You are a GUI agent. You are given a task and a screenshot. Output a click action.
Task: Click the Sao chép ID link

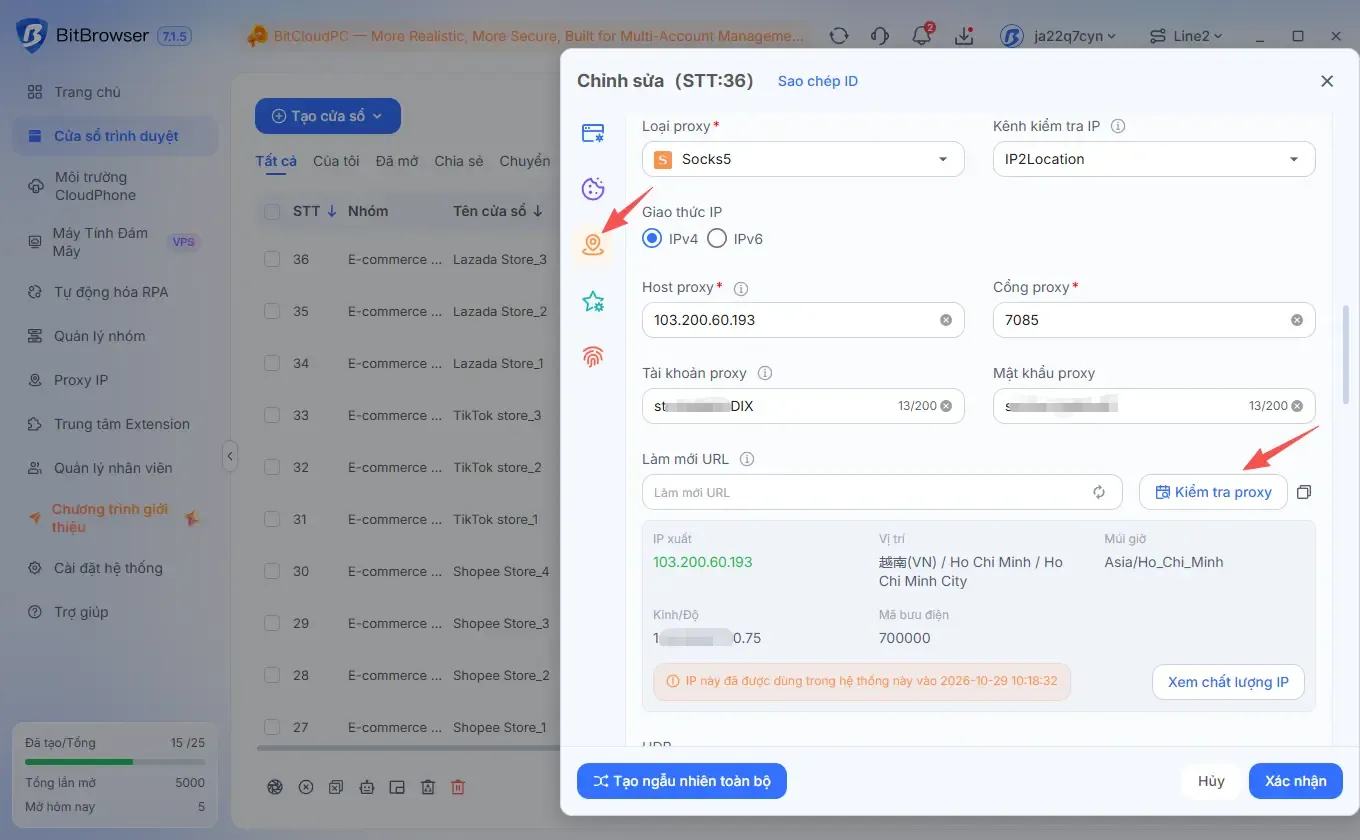(x=818, y=81)
